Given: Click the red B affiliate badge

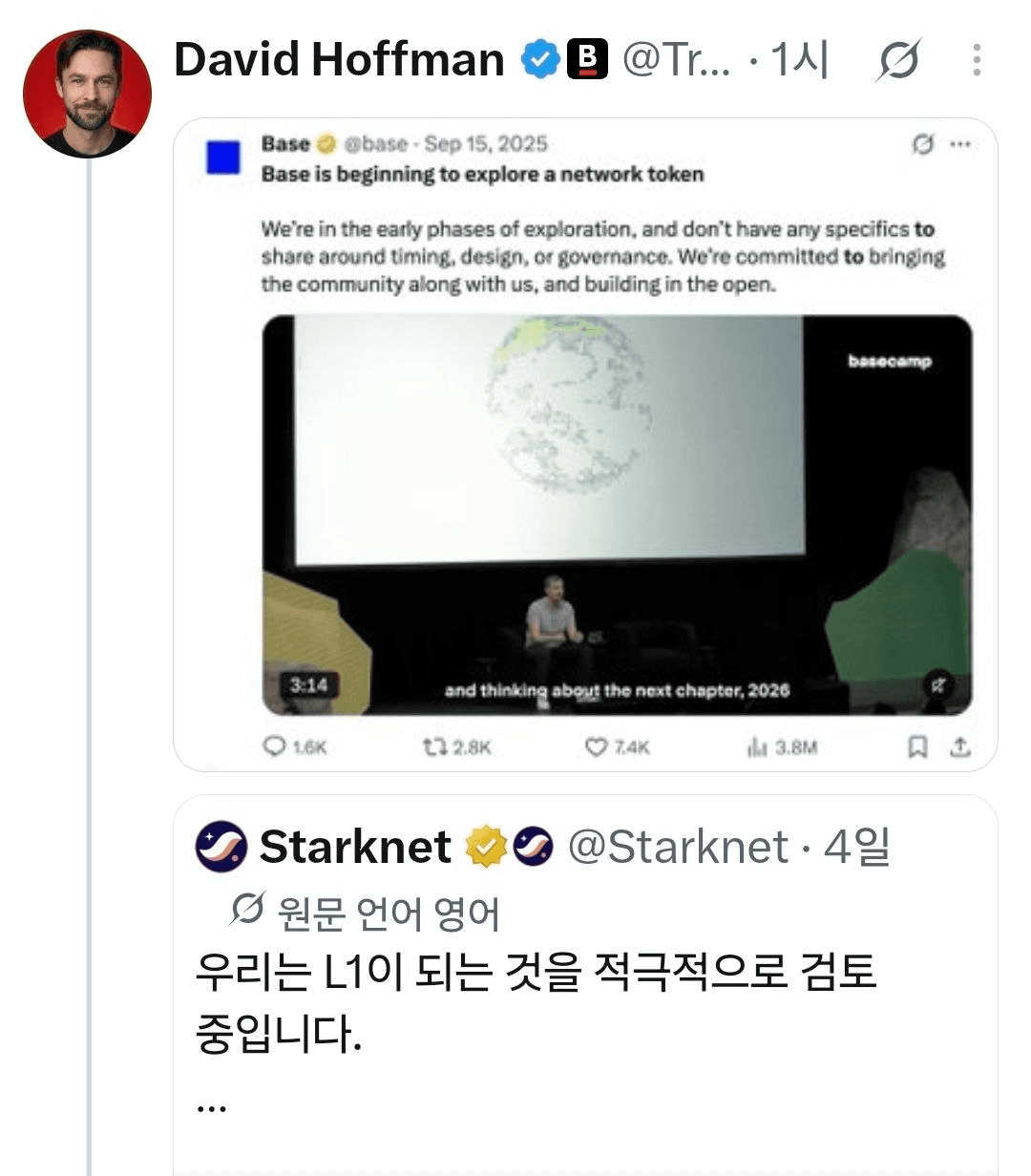Looking at the screenshot, I should tap(587, 60).
